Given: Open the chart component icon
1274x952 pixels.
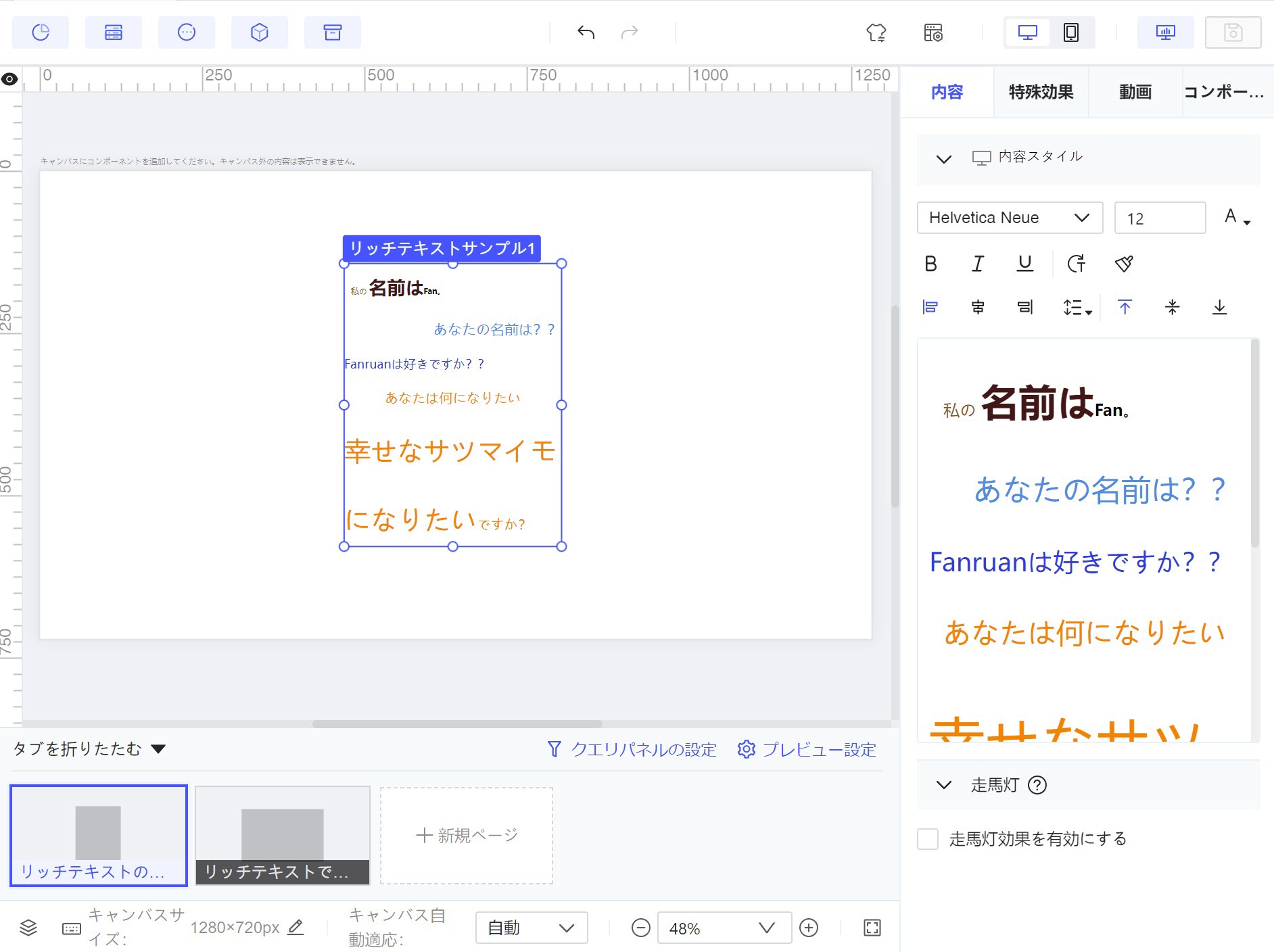Looking at the screenshot, I should click(x=41, y=32).
